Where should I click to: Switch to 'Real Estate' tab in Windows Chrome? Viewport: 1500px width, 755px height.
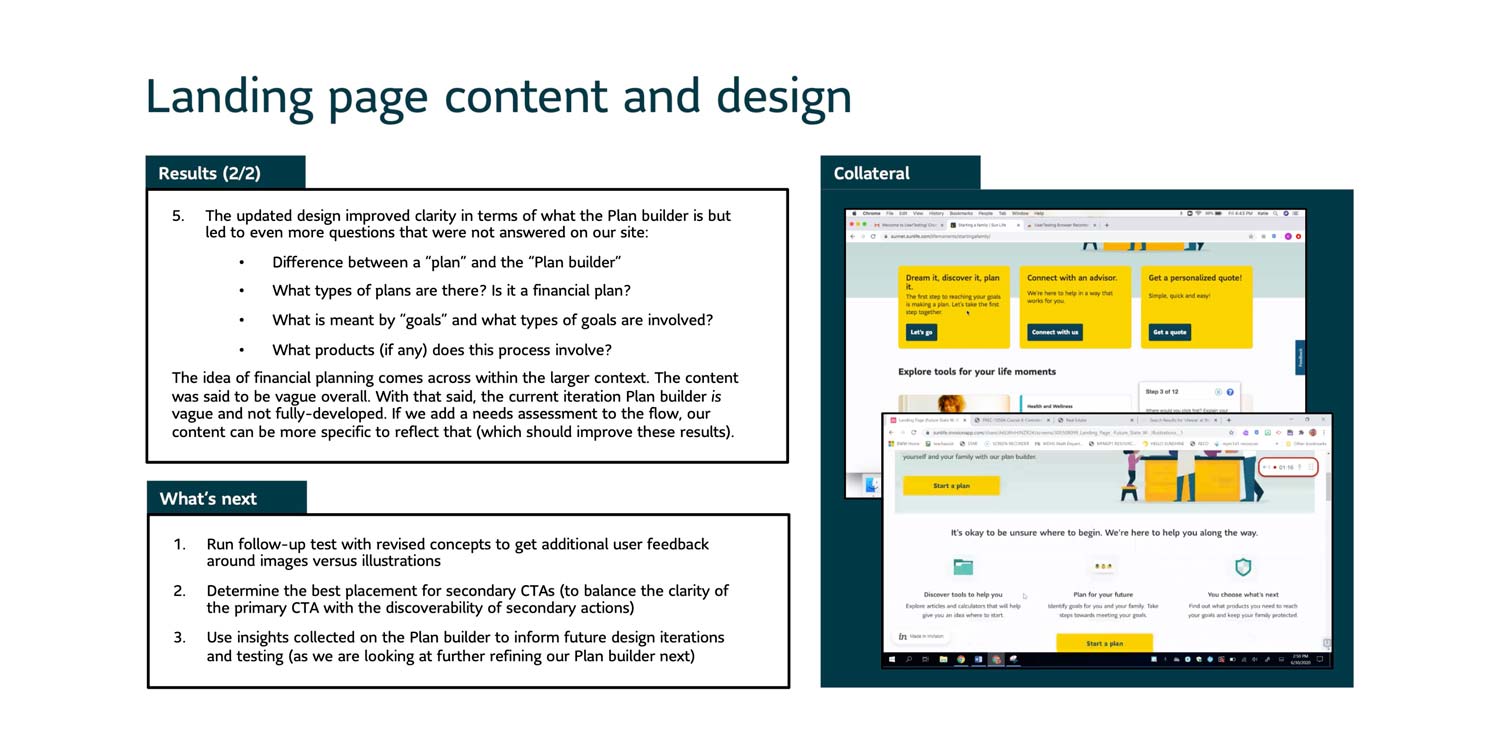[x=1096, y=420]
